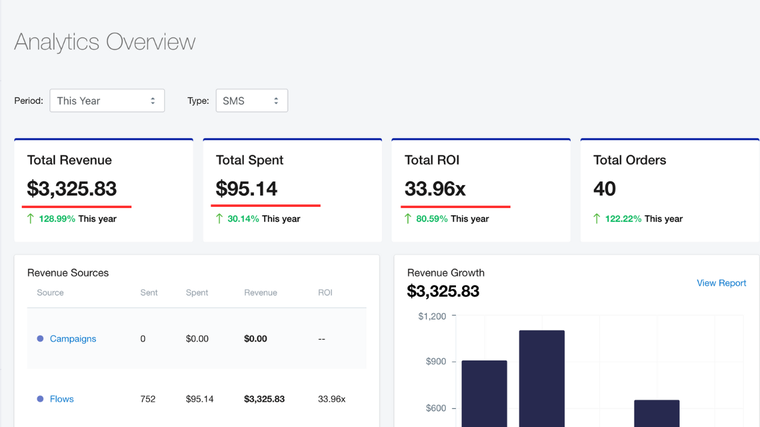Viewport: 760px width, 427px height.
Task: Click the $900 axis label on chart
Action: coord(436,362)
